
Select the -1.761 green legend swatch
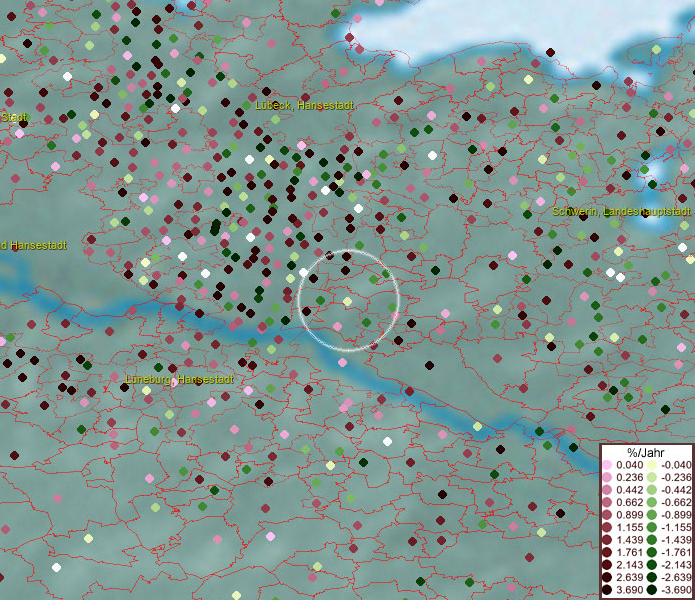pyautogui.click(x=652, y=552)
